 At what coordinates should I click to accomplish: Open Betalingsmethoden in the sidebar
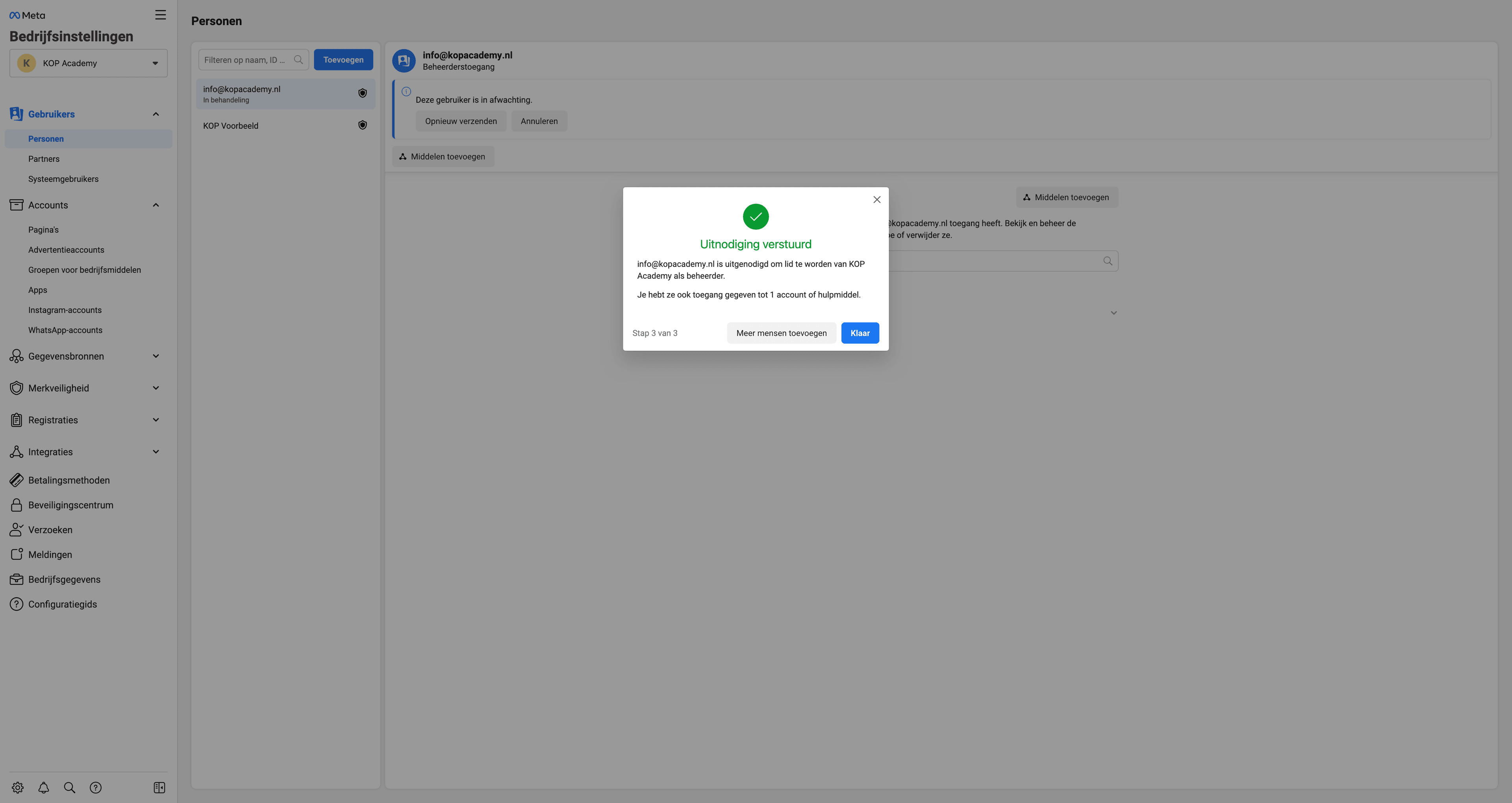69,480
